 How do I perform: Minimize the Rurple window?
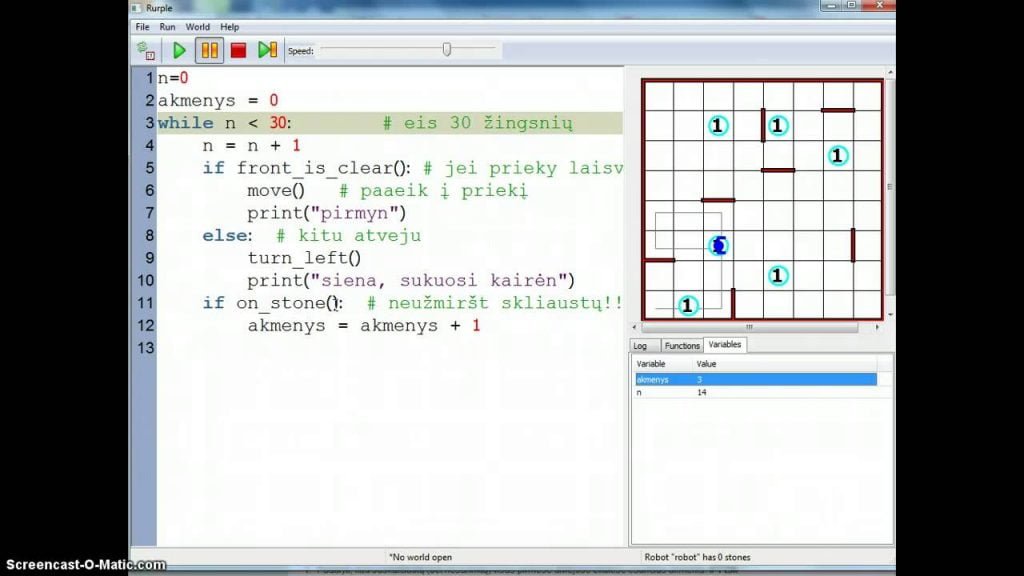click(831, 5)
